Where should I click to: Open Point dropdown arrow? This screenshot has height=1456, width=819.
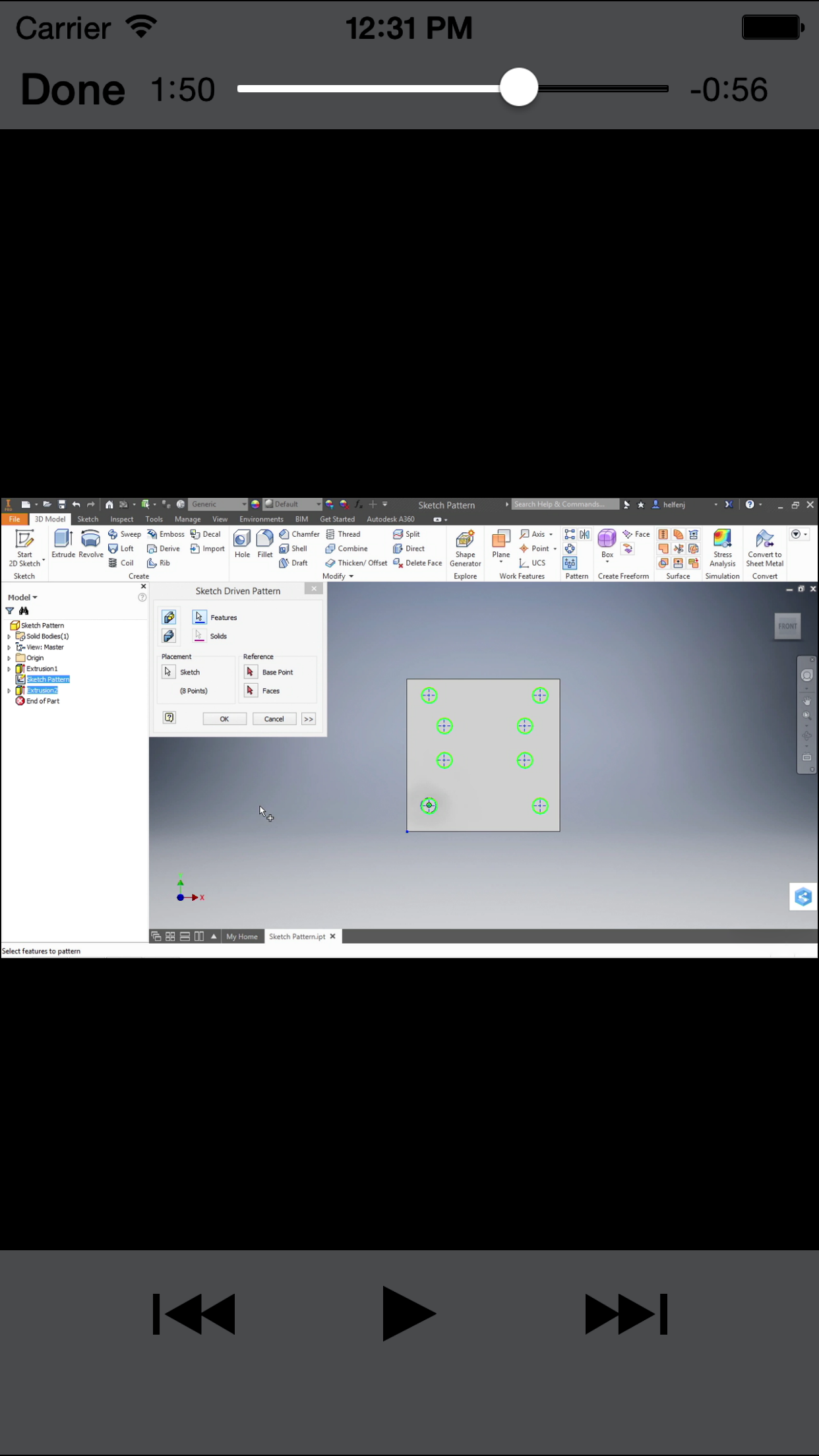click(x=555, y=549)
